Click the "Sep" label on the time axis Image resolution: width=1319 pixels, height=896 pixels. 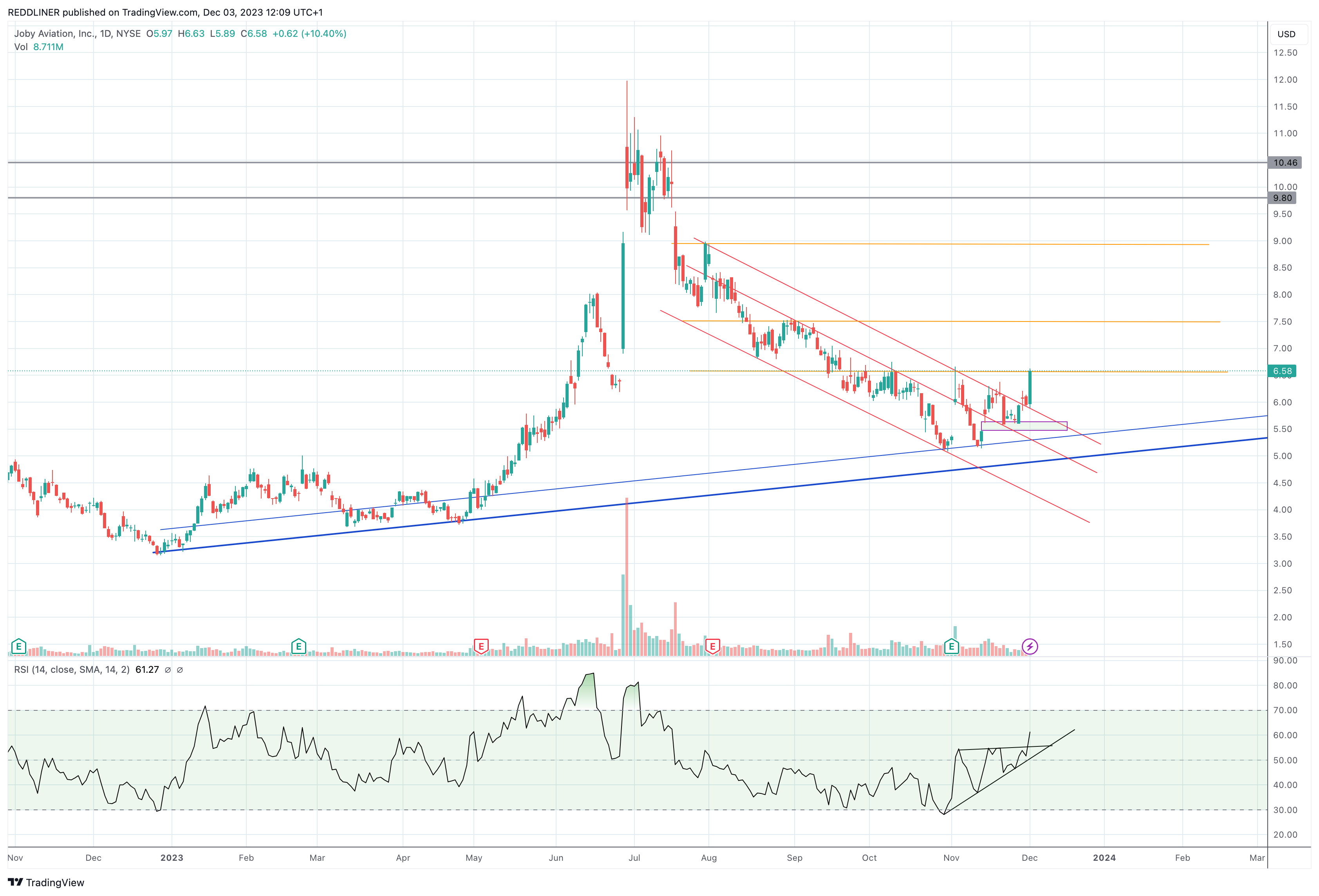(x=795, y=857)
